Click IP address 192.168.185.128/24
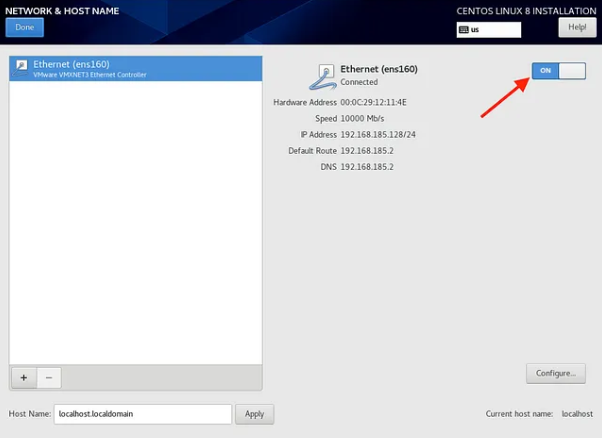The height and width of the screenshot is (438, 602). (x=378, y=134)
